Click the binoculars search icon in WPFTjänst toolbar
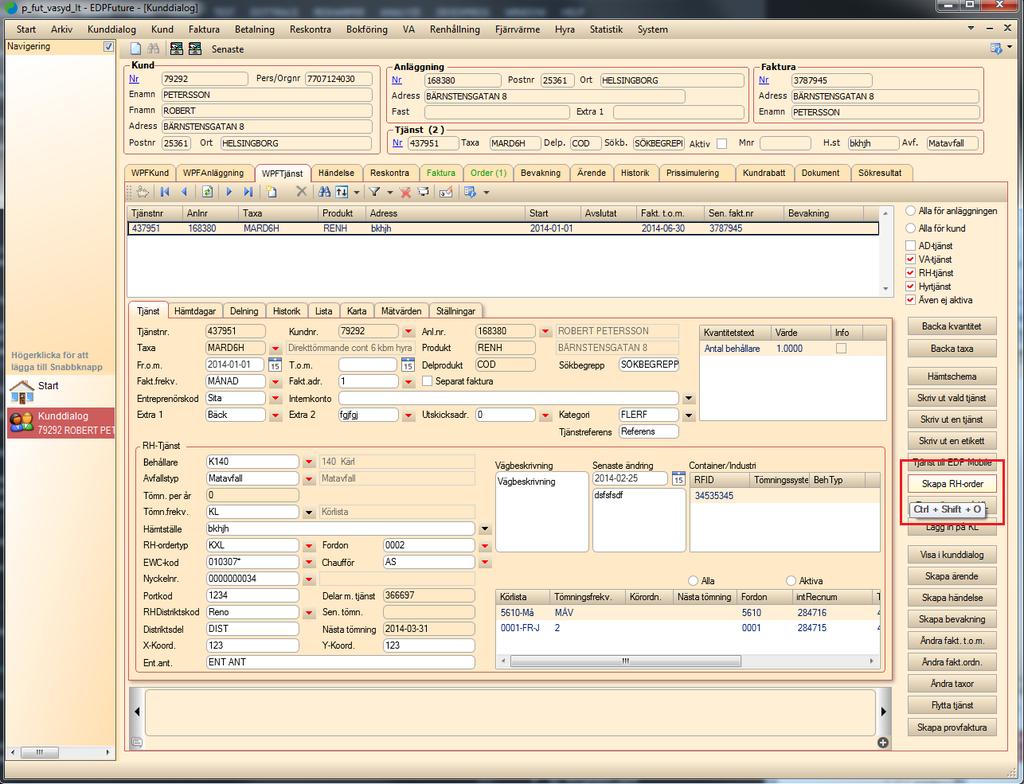1024x784 pixels. (x=324, y=192)
